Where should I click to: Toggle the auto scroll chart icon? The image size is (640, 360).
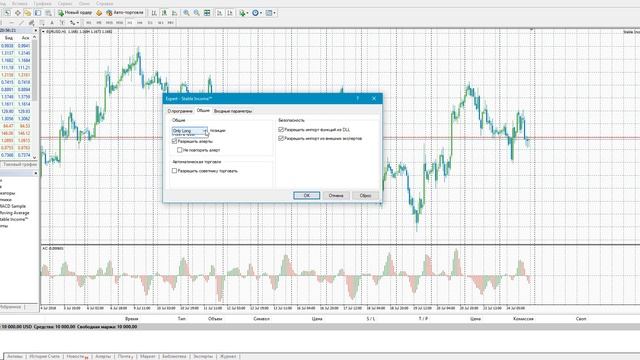(x=219, y=13)
